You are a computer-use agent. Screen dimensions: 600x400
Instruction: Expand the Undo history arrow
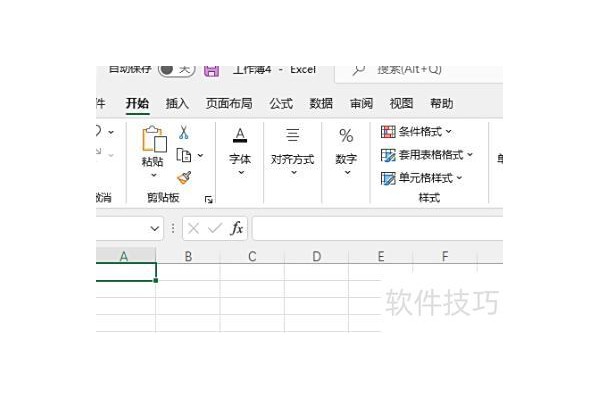coord(111,132)
